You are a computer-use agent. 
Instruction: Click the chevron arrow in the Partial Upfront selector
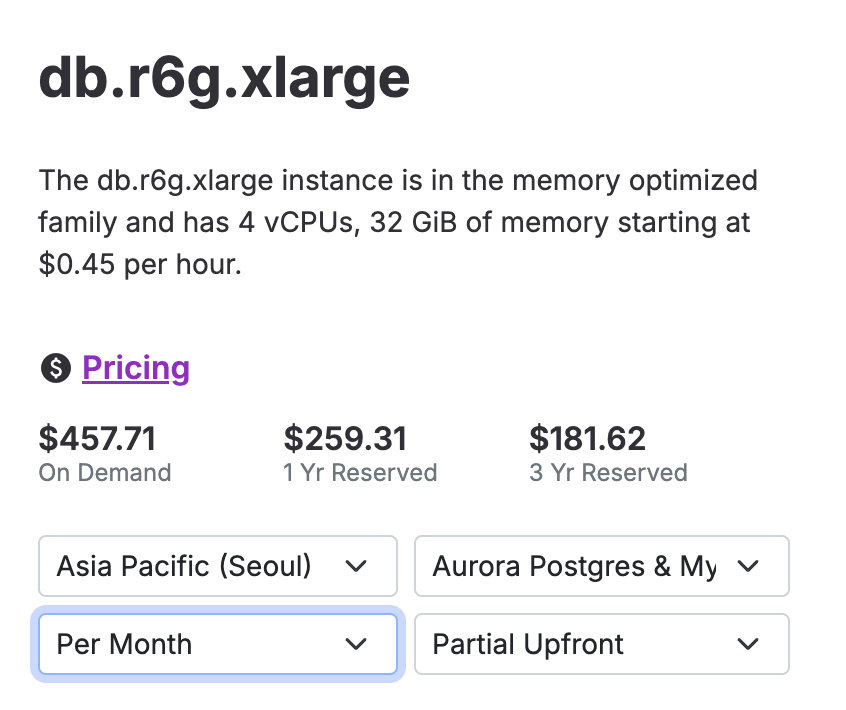(x=747, y=645)
